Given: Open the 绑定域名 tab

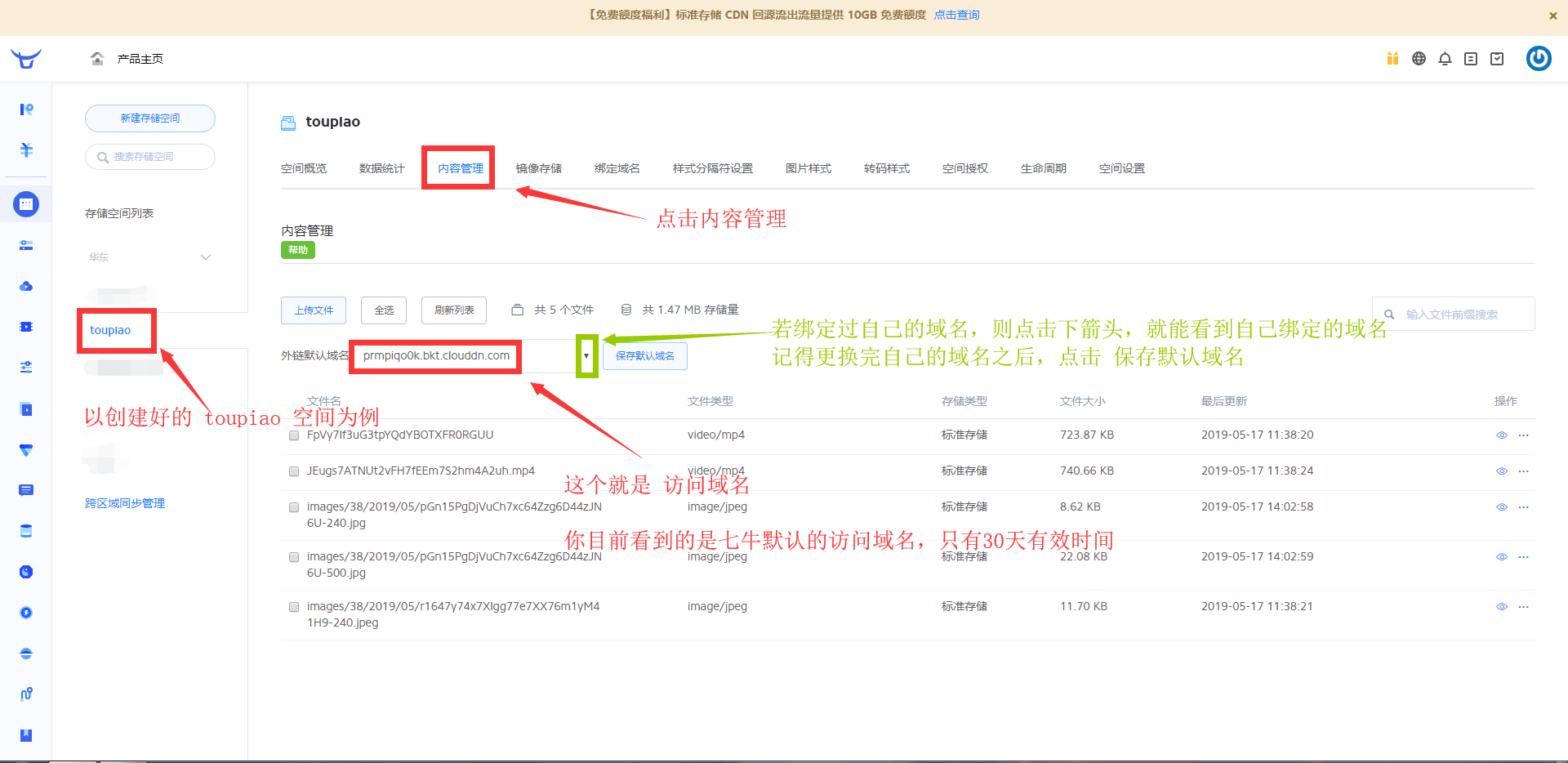Looking at the screenshot, I should tap(617, 168).
